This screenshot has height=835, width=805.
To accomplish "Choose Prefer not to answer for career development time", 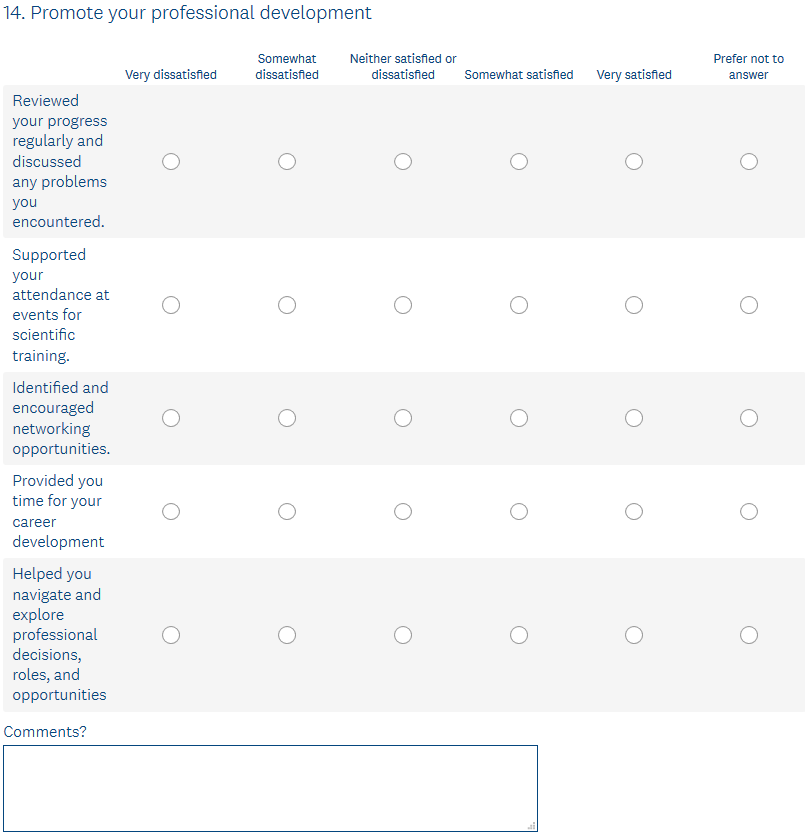I will tap(749, 512).
